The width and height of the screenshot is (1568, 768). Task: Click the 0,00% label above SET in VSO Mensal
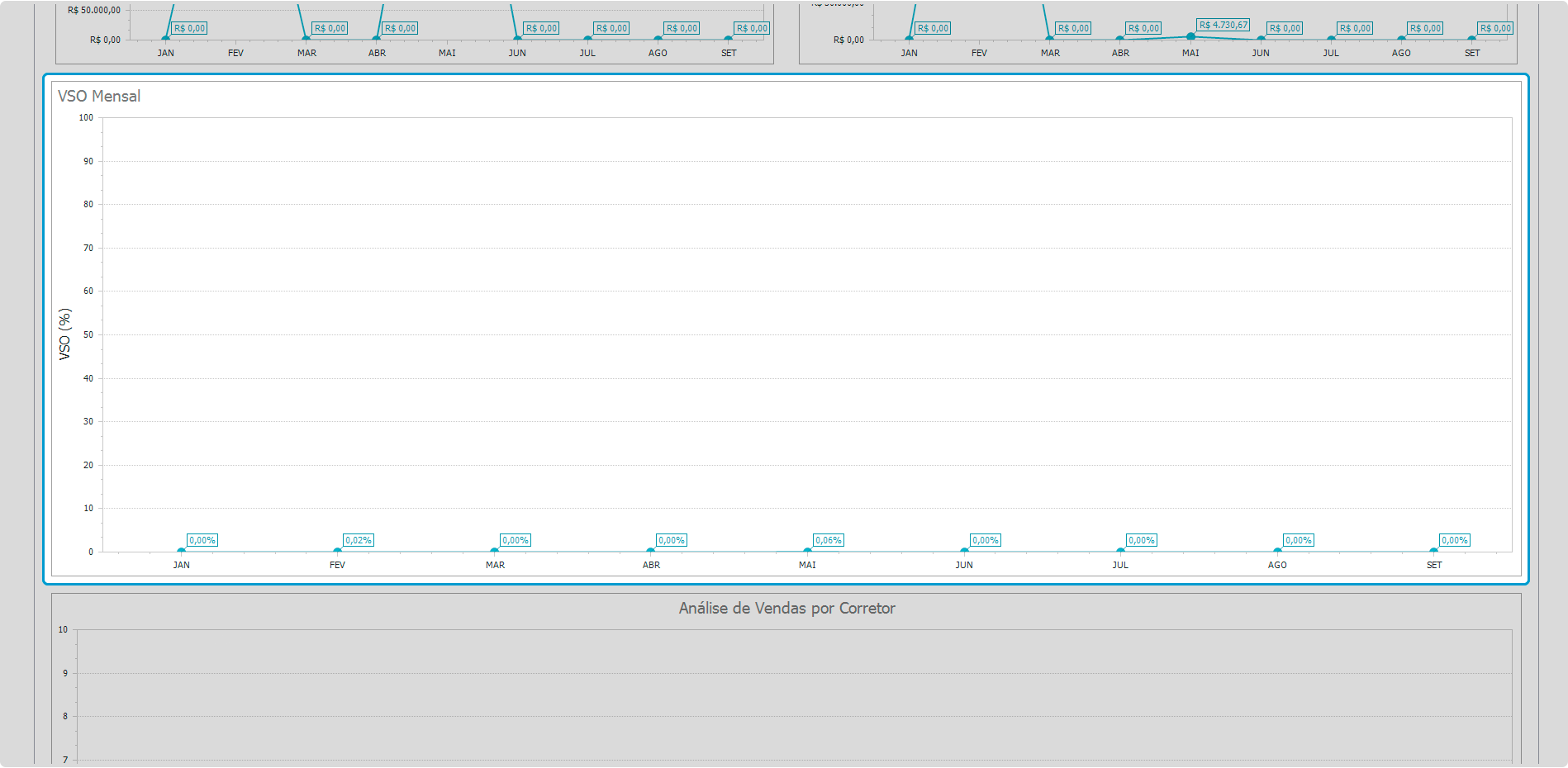point(1455,540)
